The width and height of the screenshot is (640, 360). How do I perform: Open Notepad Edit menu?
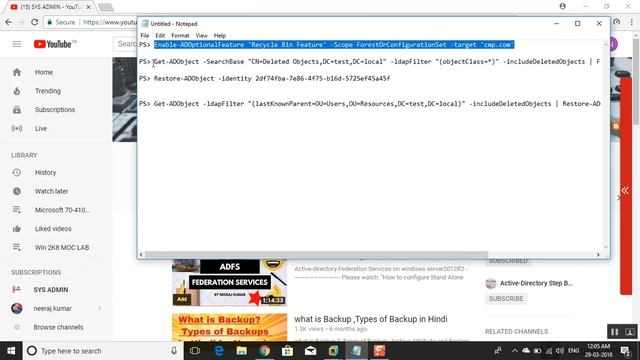[x=160, y=36]
